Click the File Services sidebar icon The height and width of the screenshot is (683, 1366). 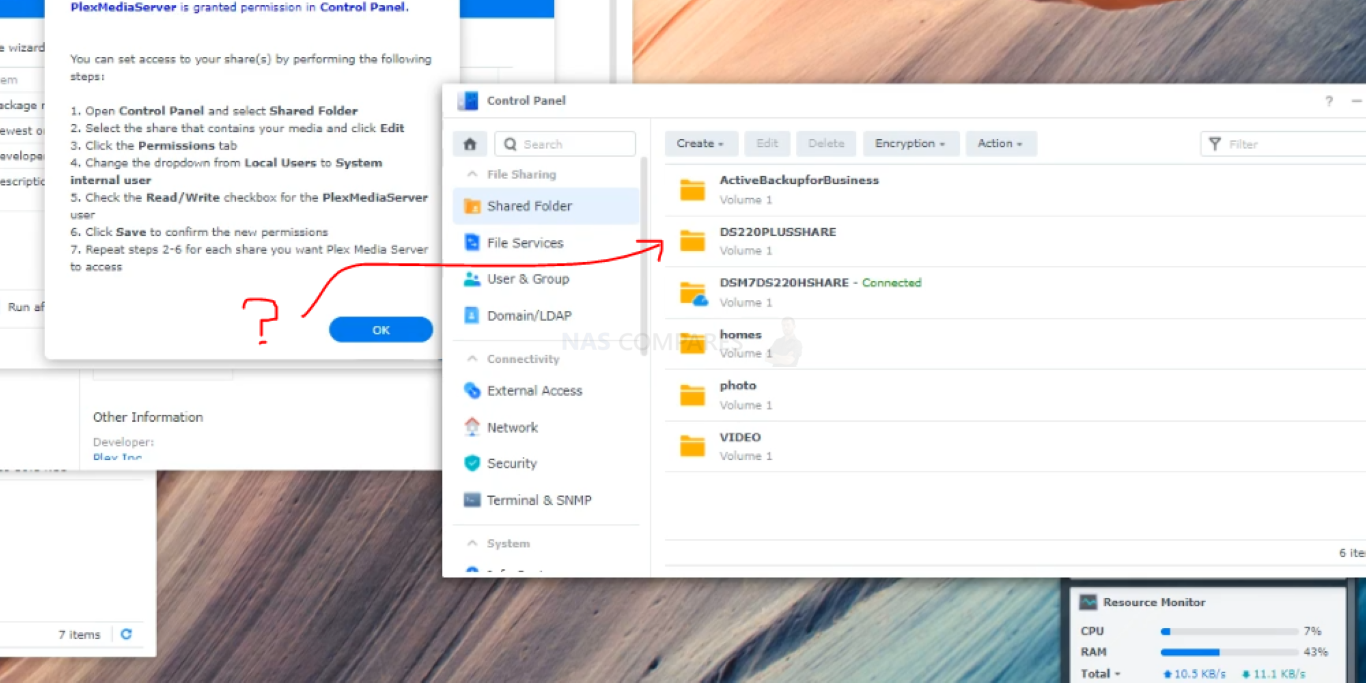pyautogui.click(x=472, y=243)
